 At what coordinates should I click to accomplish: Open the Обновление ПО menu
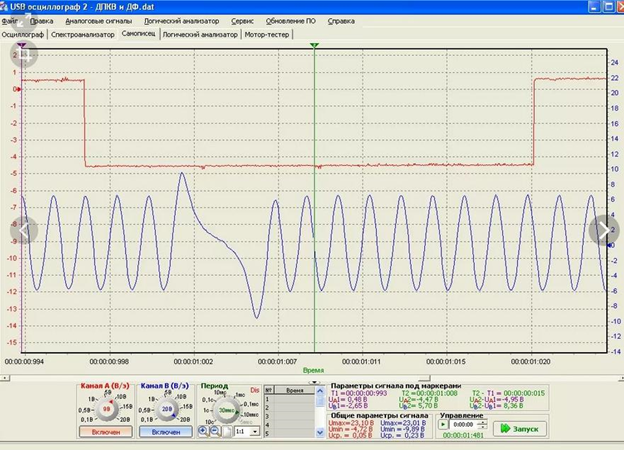tap(291, 21)
